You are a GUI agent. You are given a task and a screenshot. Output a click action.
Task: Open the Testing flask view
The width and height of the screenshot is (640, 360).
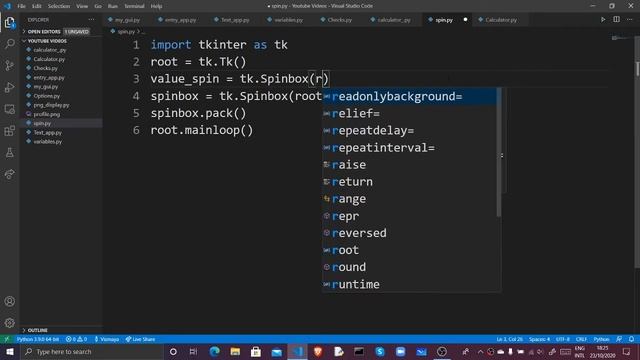coord(10,153)
